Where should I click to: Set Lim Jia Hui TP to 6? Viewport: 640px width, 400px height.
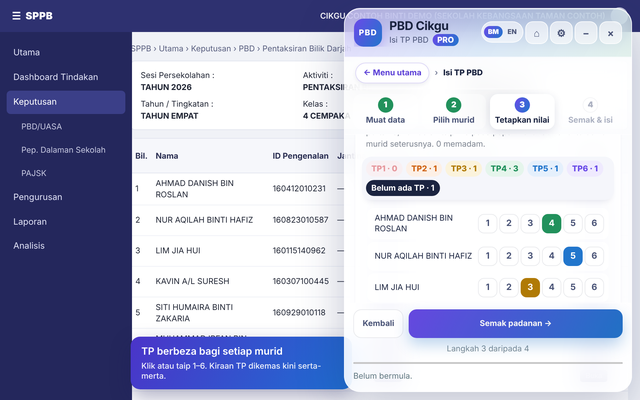coord(594,287)
